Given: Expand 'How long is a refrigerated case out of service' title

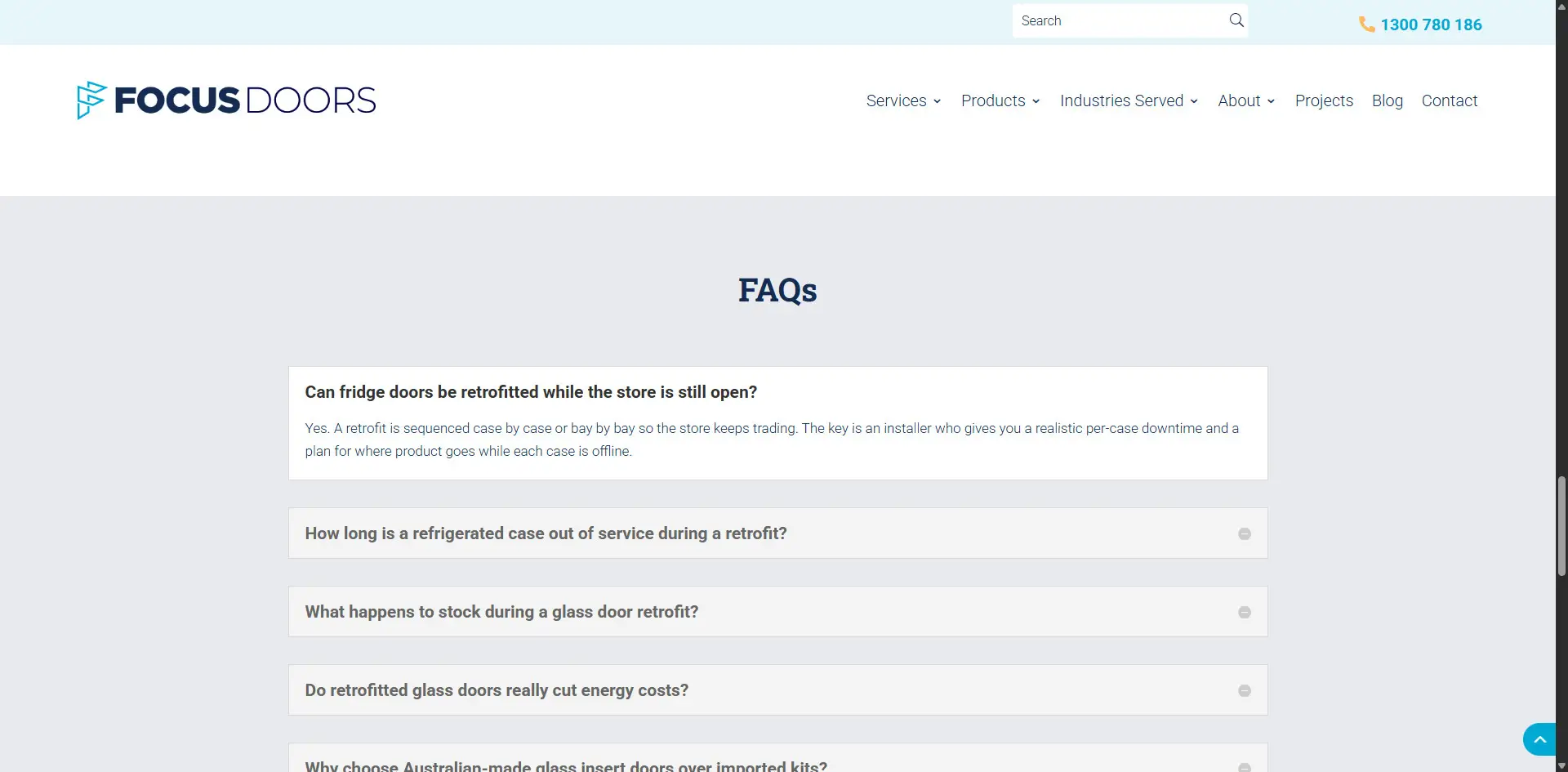Looking at the screenshot, I should pyautogui.click(x=546, y=533).
